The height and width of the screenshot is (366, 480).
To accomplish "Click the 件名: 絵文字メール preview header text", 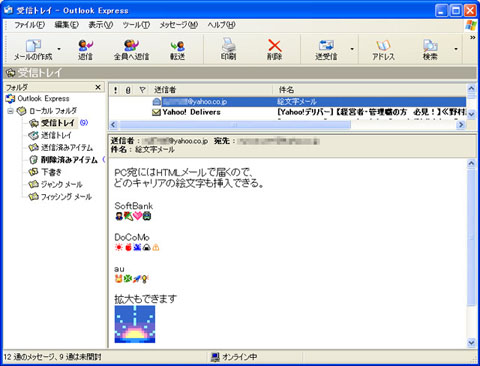I will [142, 150].
